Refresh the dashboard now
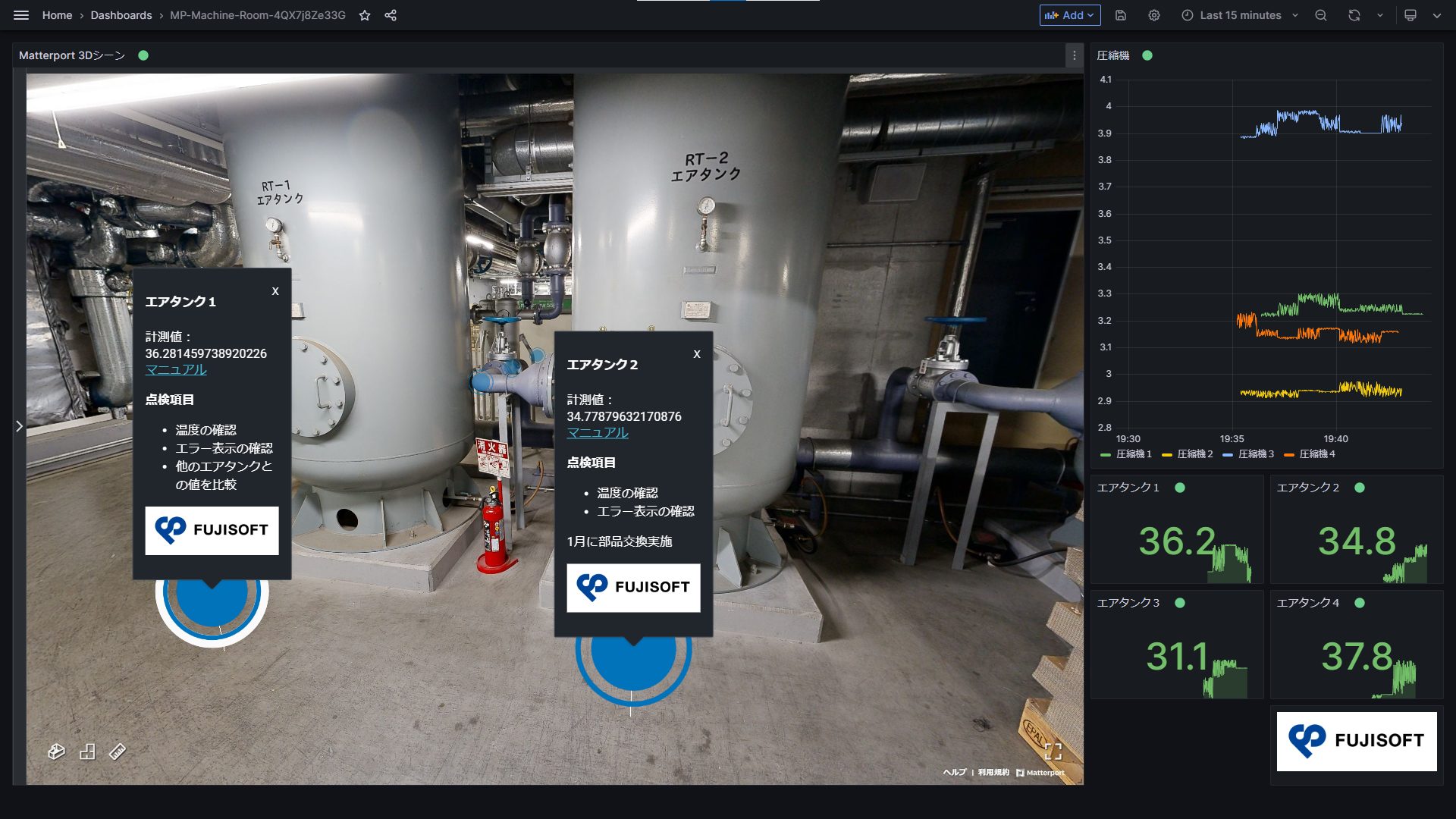 [x=1354, y=15]
